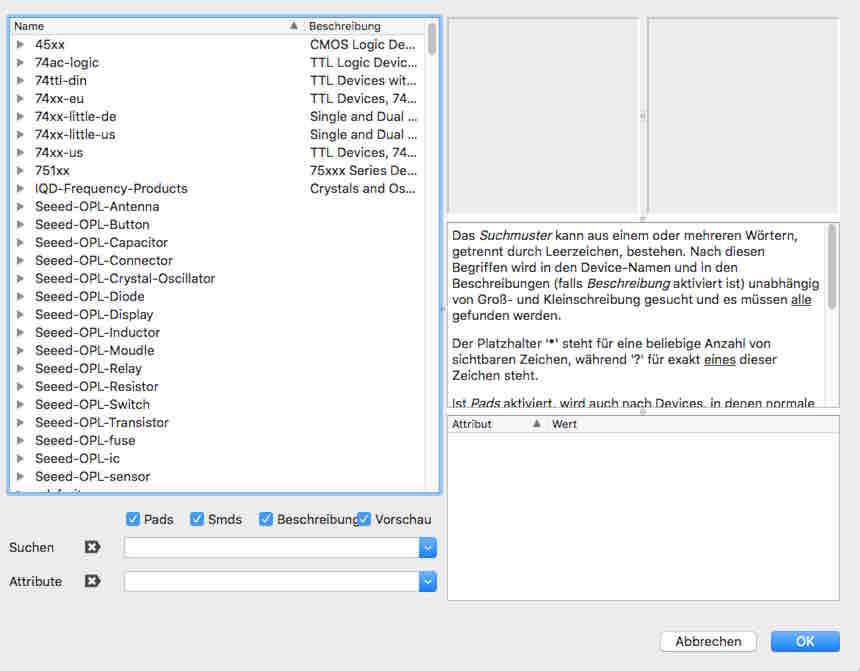Viewport: 860px width, 671px height.
Task: Select the Seeed-OPL-ic row
Action: [218, 459]
